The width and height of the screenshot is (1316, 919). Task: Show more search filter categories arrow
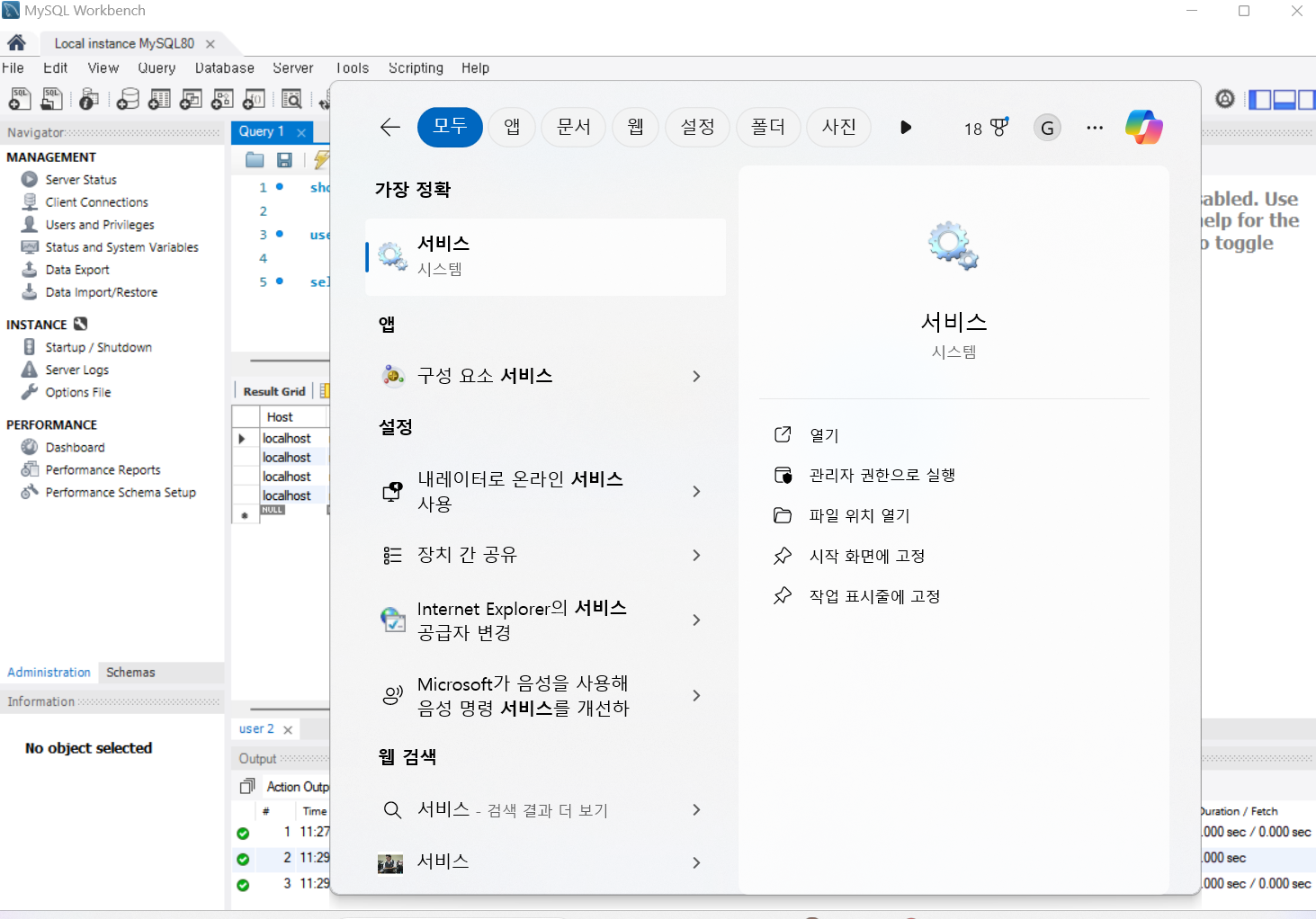point(906,128)
